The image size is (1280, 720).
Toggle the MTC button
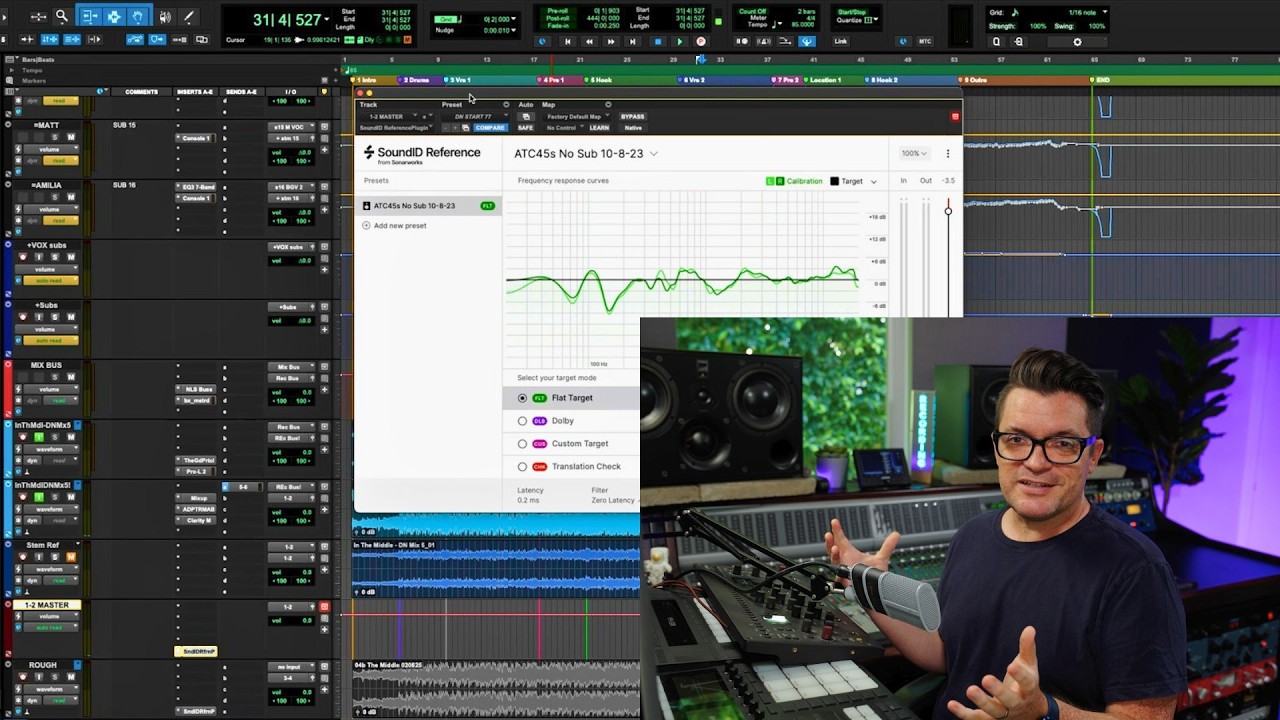click(926, 41)
